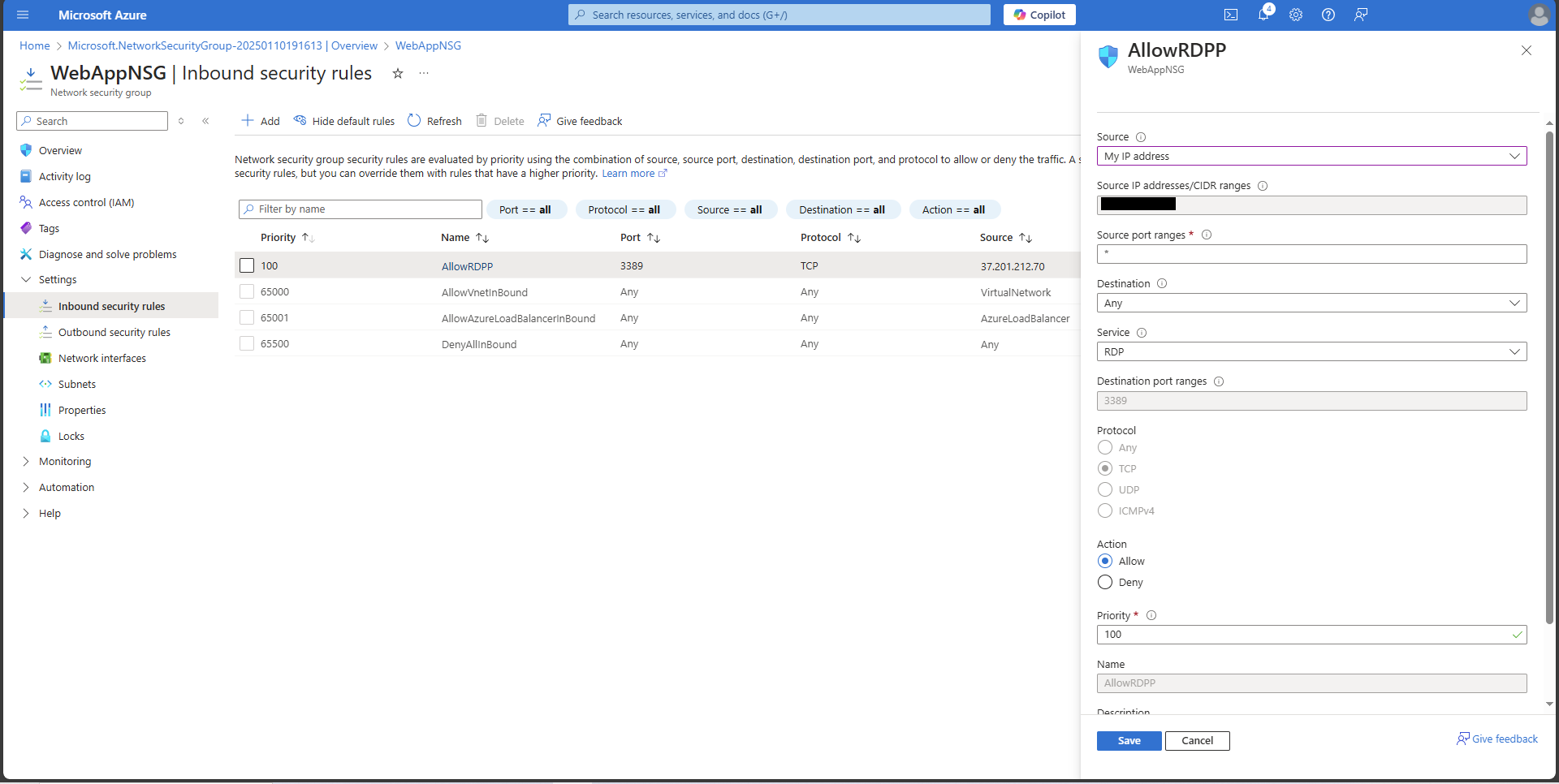
Task: Open the Service dropdown set to RDP
Action: (x=1311, y=351)
